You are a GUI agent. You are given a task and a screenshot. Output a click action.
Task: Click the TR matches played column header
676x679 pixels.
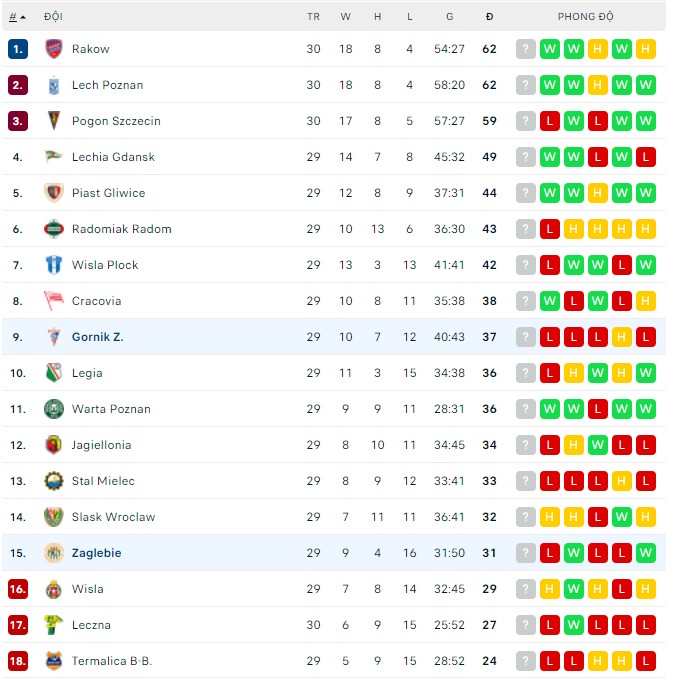coord(313,16)
